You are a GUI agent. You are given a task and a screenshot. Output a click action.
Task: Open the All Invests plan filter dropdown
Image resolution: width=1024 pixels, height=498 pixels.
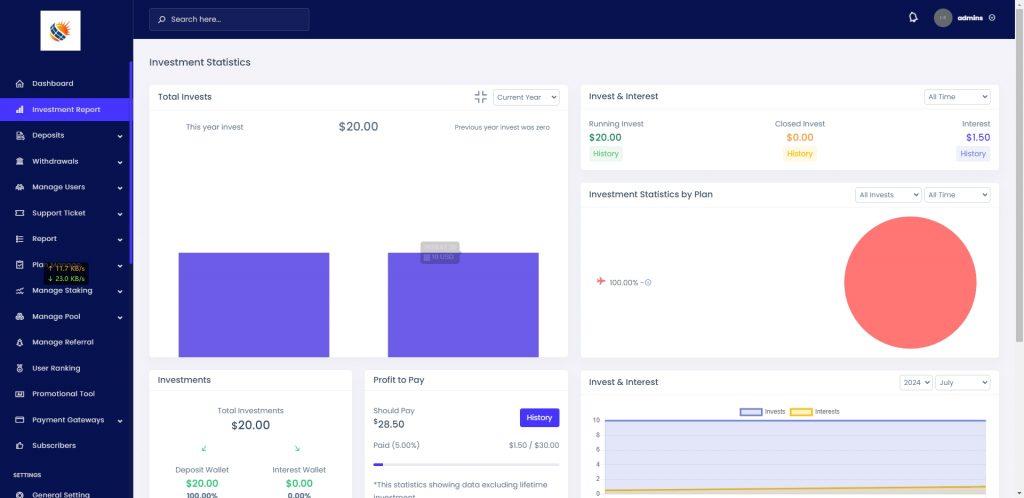(888, 195)
